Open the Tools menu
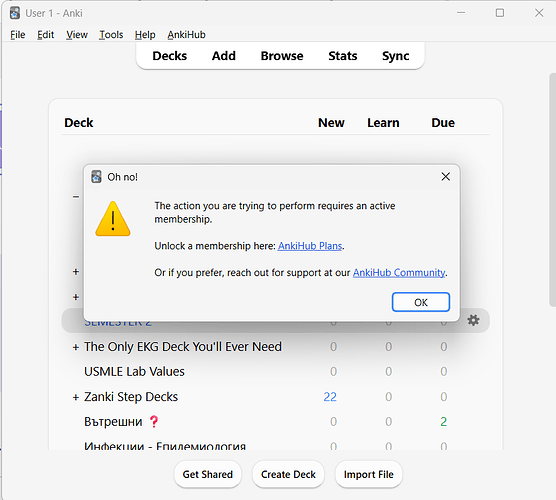The height and width of the screenshot is (500, 556). tap(111, 35)
